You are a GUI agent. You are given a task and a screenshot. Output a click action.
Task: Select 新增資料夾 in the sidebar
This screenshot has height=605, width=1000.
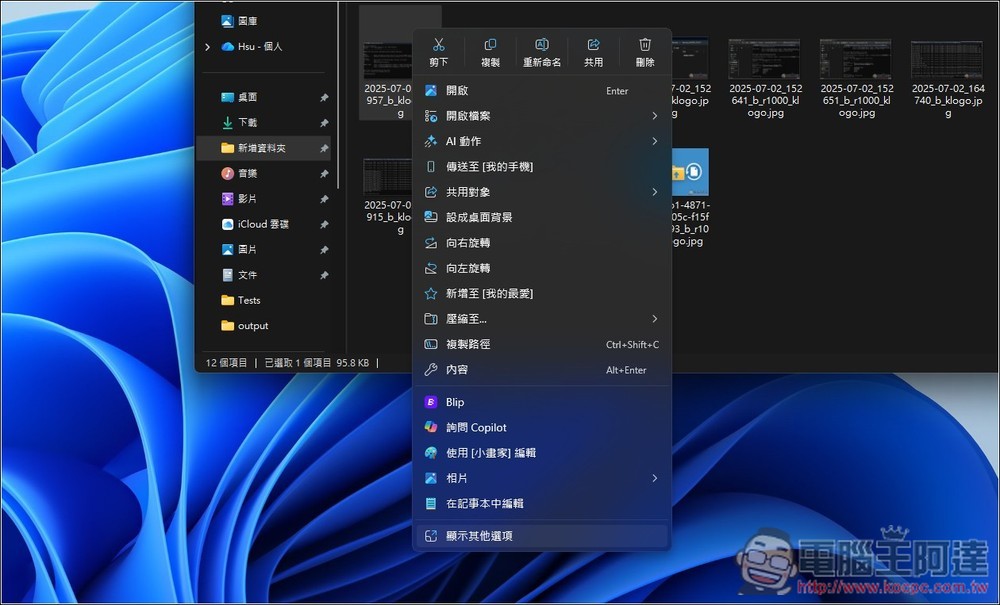(263, 148)
